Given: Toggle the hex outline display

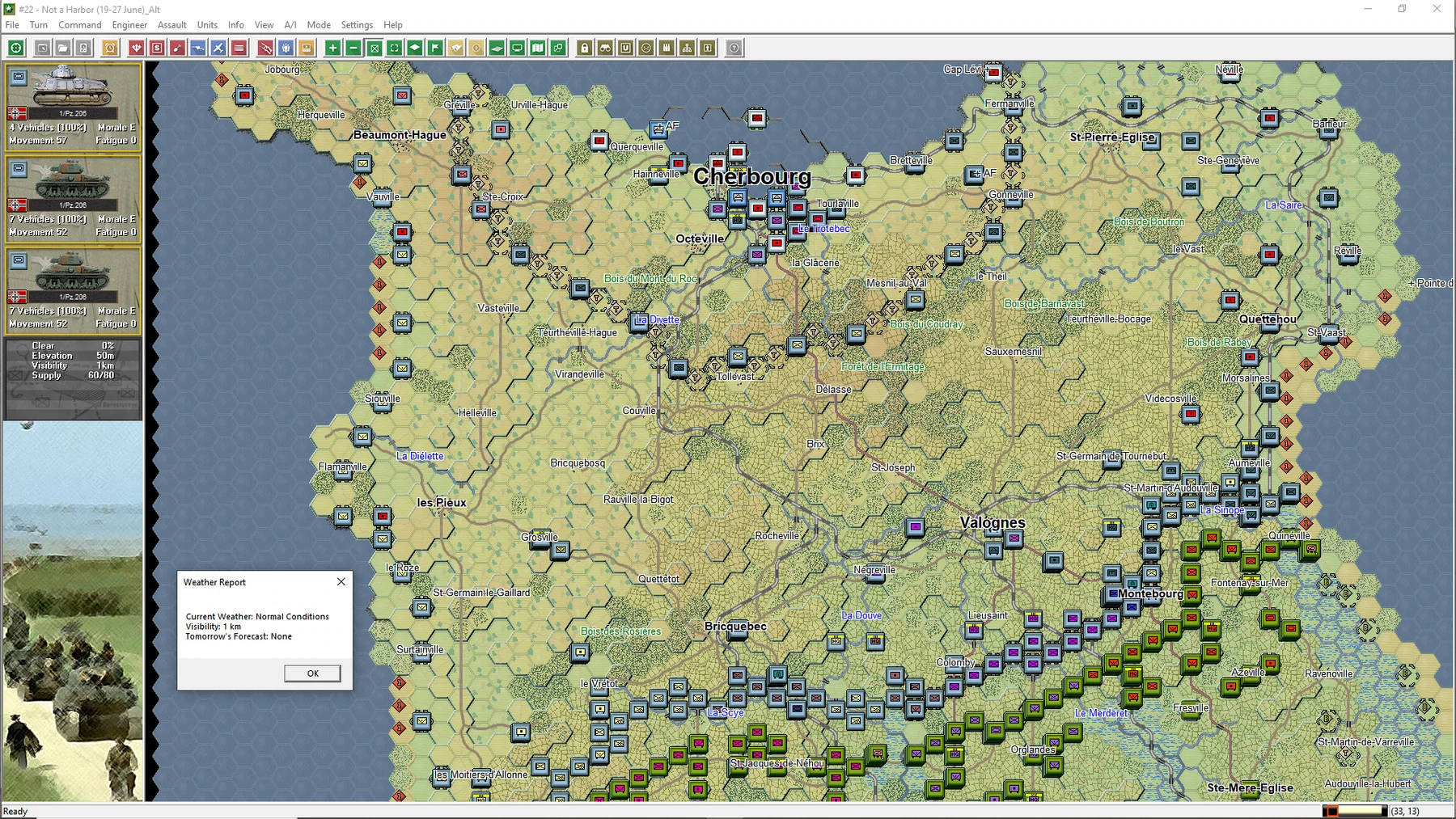Looking at the screenshot, I should tap(374, 48).
